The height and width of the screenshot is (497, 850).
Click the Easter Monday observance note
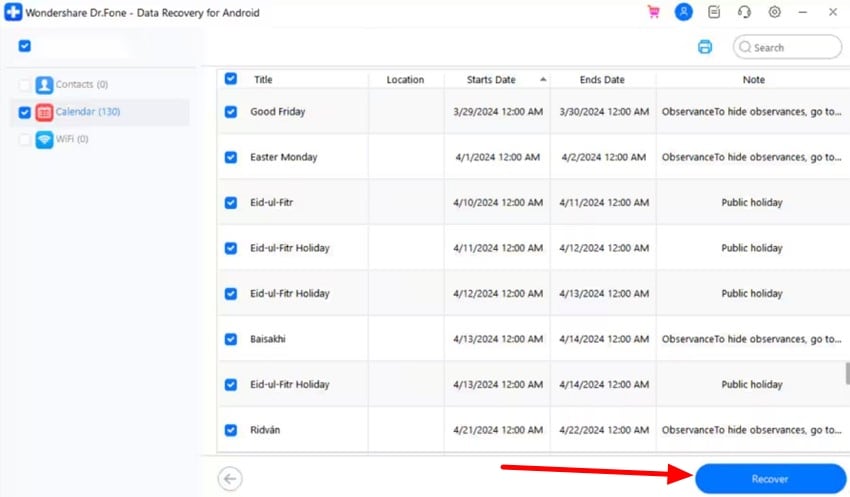(751, 157)
